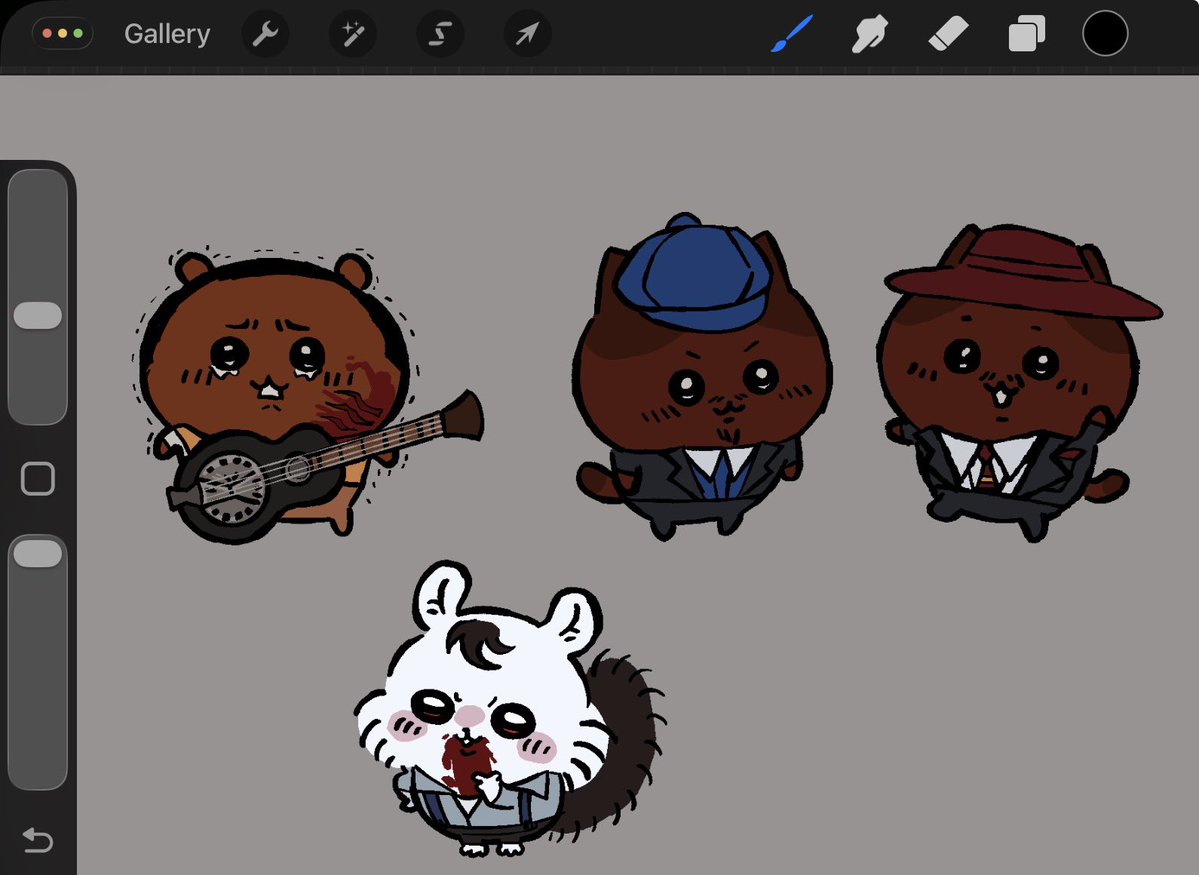Click the blue newsboy cap on the cat
The height and width of the screenshot is (875, 1199).
(x=694, y=274)
